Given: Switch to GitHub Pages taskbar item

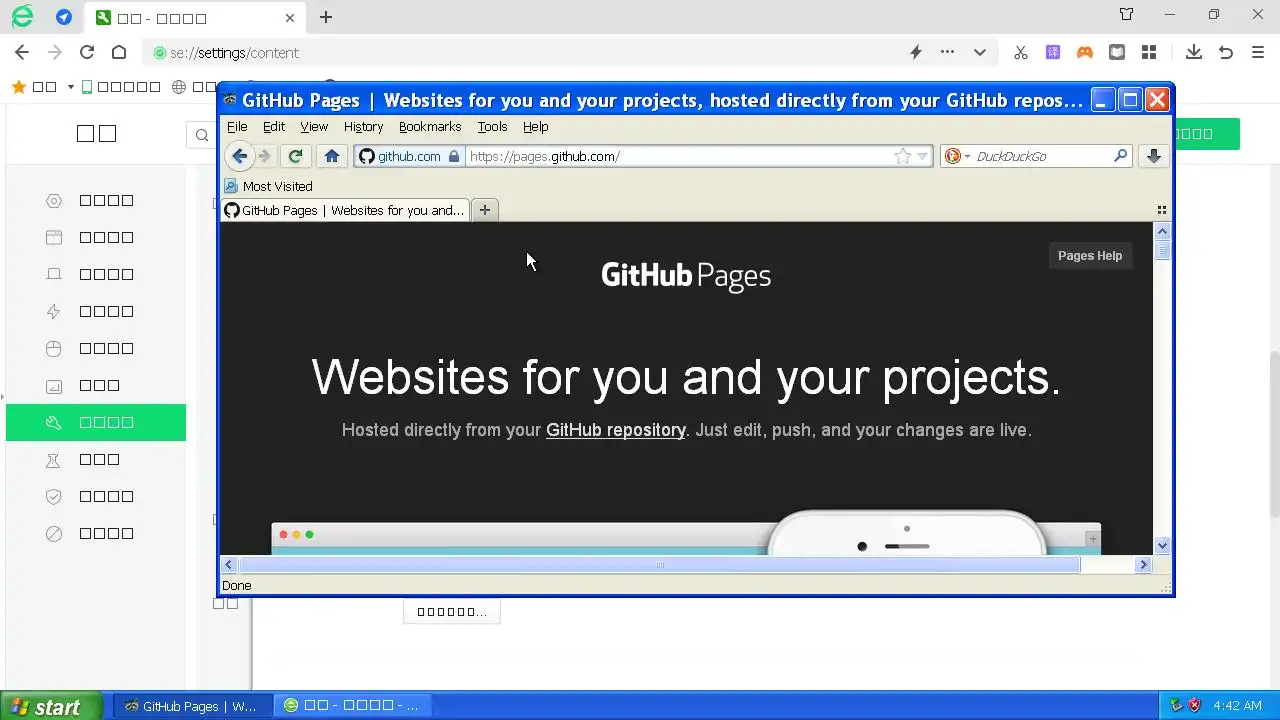Looking at the screenshot, I should point(191,706).
